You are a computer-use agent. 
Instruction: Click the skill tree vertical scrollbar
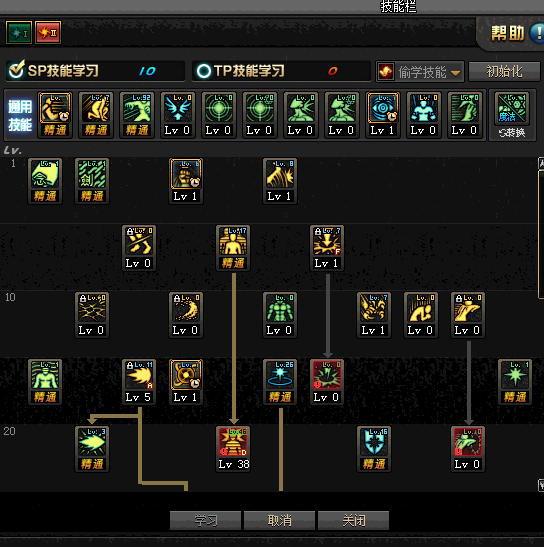pyautogui.click(x=541, y=324)
